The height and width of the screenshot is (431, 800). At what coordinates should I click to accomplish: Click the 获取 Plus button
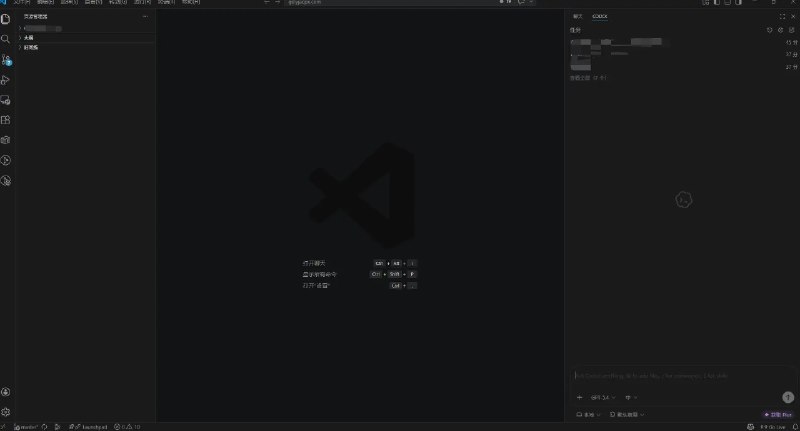pos(778,415)
